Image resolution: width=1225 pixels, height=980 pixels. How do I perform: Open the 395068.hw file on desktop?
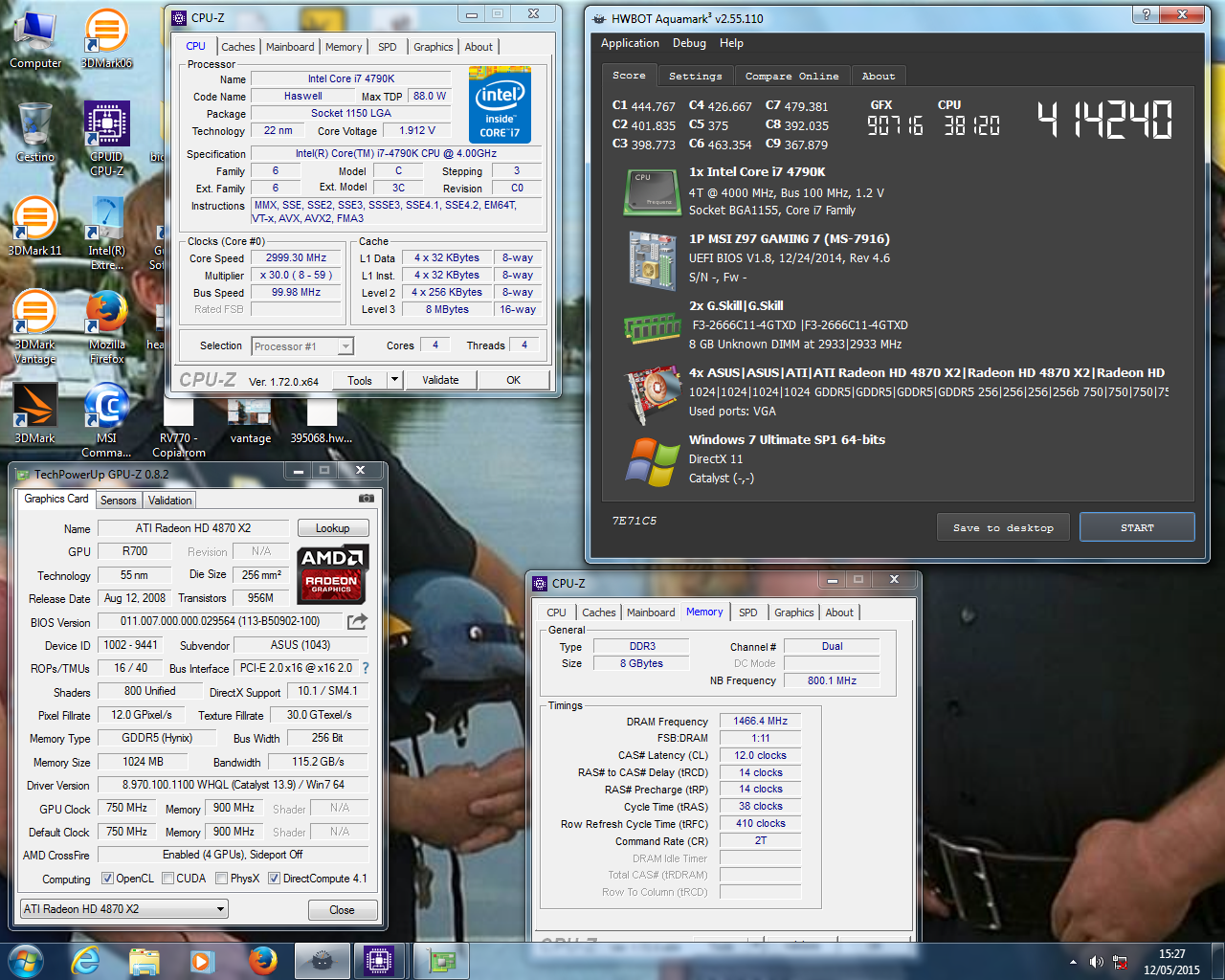[322, 421]
